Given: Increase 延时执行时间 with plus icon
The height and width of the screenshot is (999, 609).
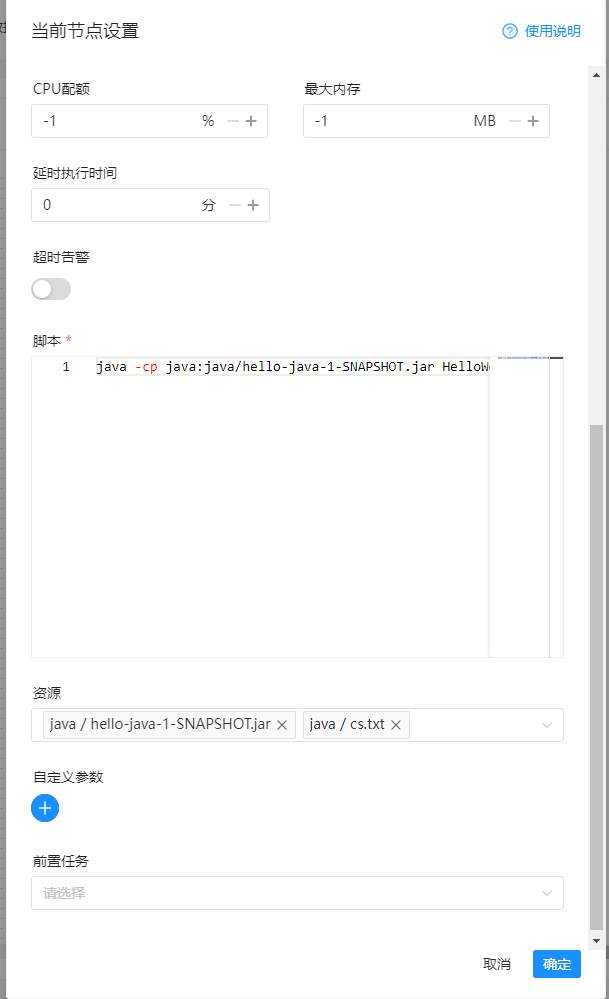Looking at the screenshot, I should (x=253, y=205).
